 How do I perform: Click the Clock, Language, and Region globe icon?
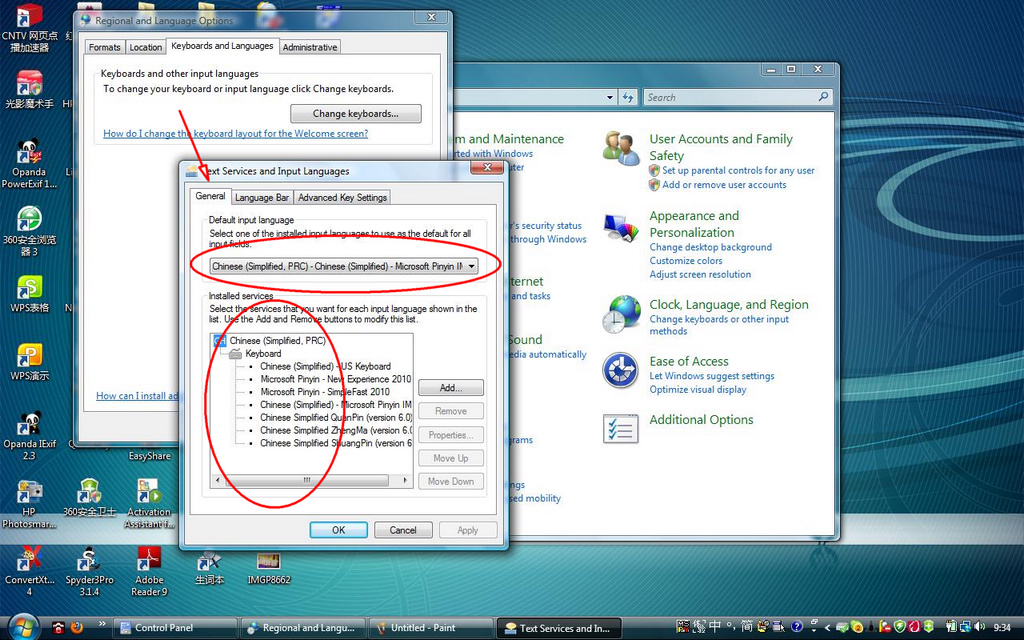tap(621, 314)
